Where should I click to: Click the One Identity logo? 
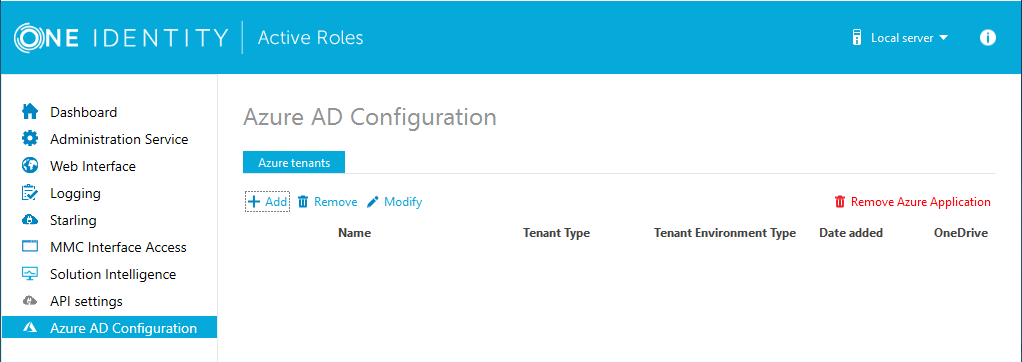tap(121, 38)
